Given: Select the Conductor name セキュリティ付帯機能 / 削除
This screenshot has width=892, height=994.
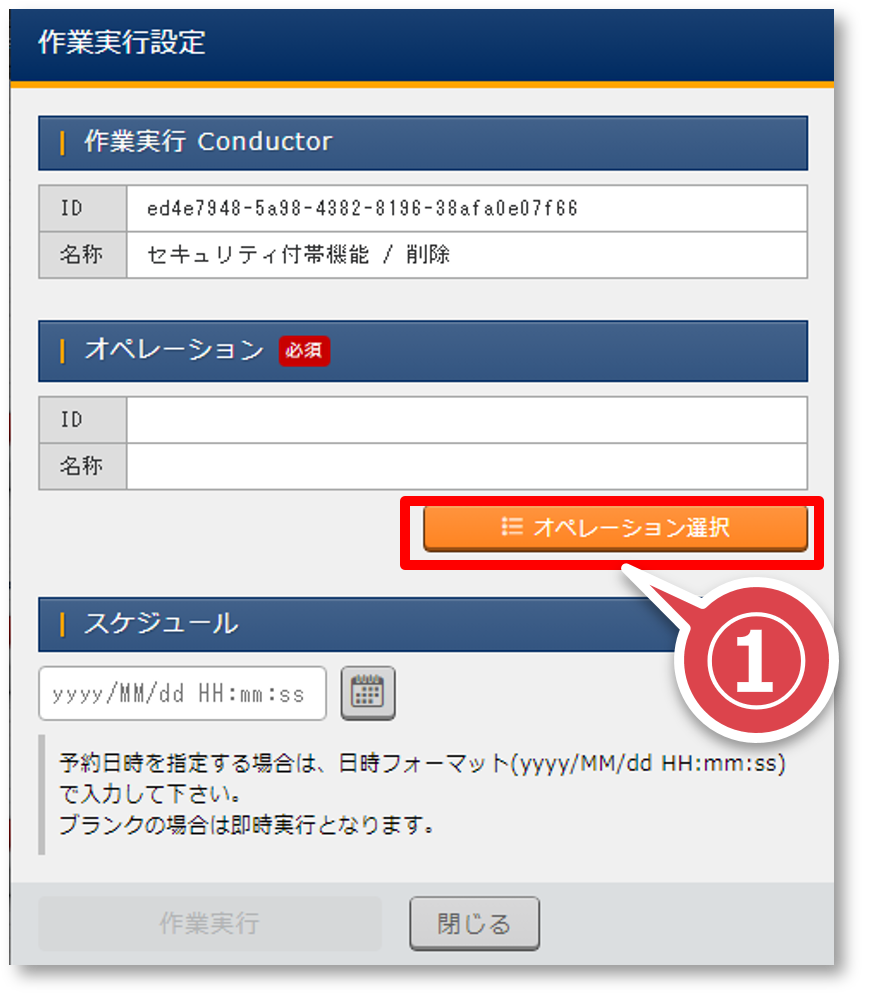Looking at the screenshot, I should point(298,255).
